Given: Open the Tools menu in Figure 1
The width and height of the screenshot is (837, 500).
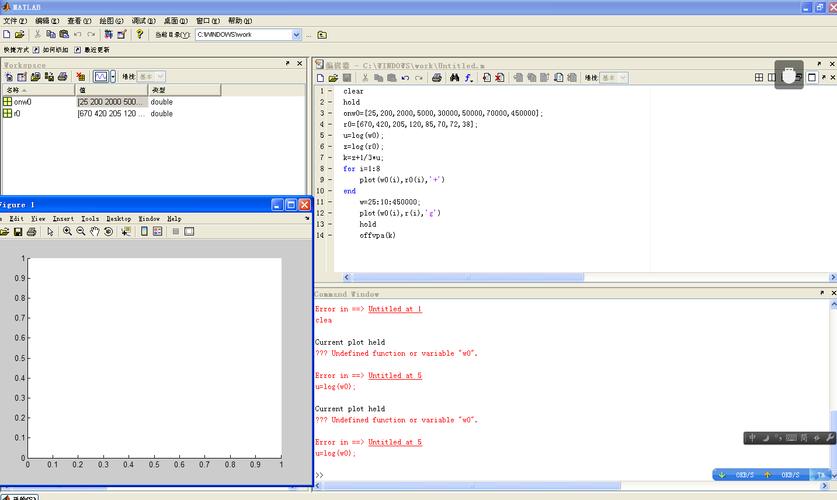Looking at the screenshot, I should (x=90, y=219).
